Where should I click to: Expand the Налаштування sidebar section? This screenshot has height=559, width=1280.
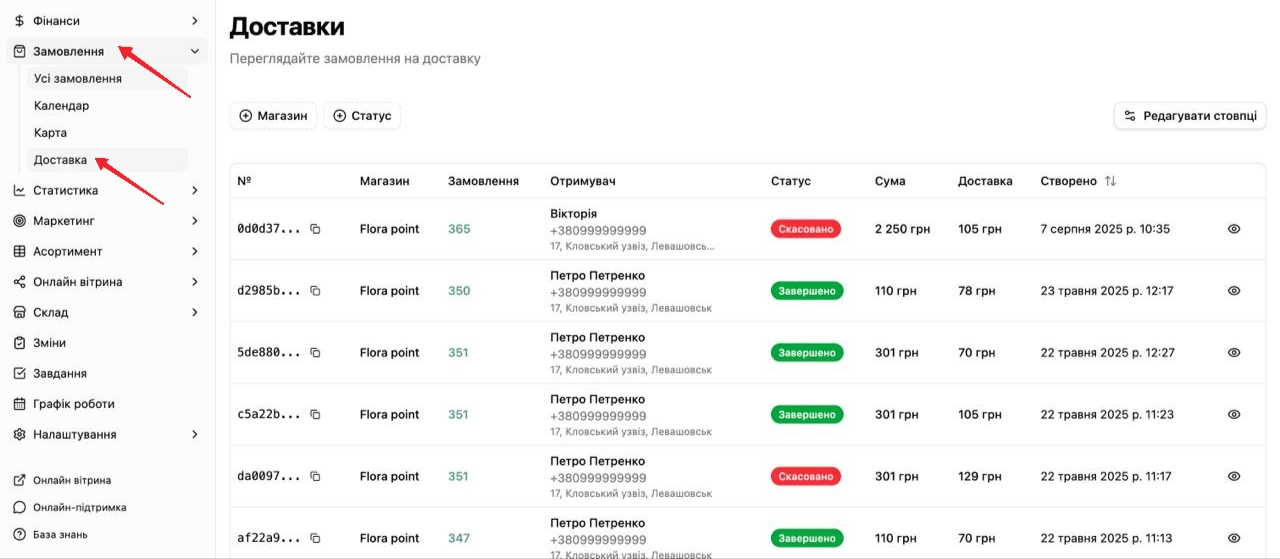click(x=195, y=435)
